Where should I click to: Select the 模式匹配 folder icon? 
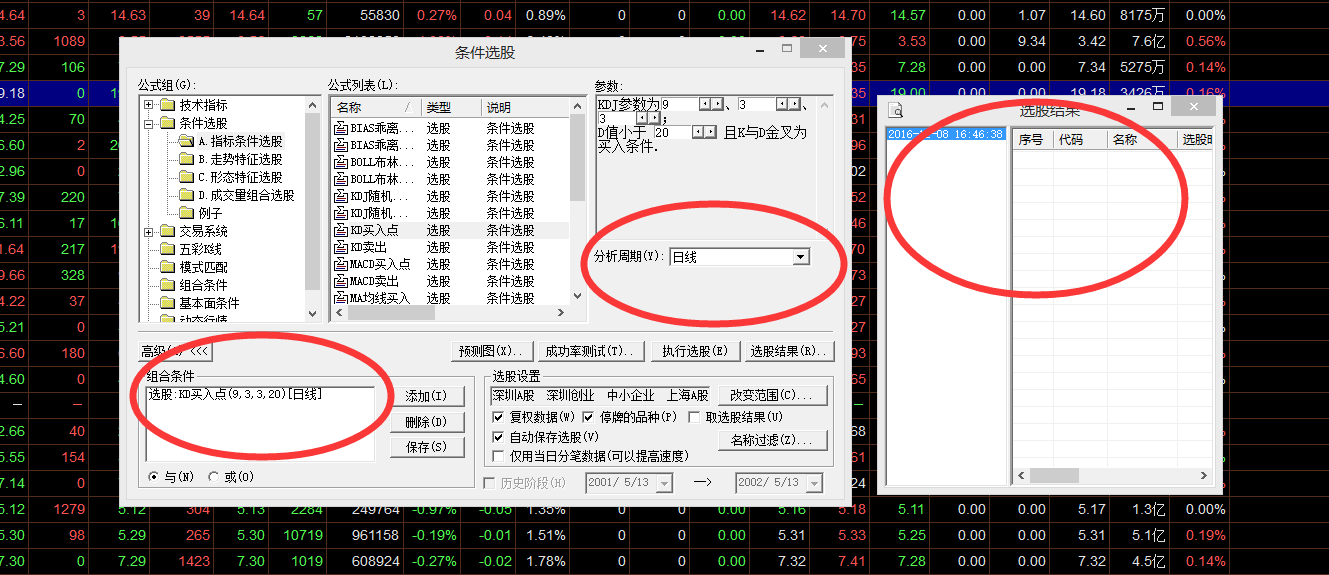[x=167, y=267]
